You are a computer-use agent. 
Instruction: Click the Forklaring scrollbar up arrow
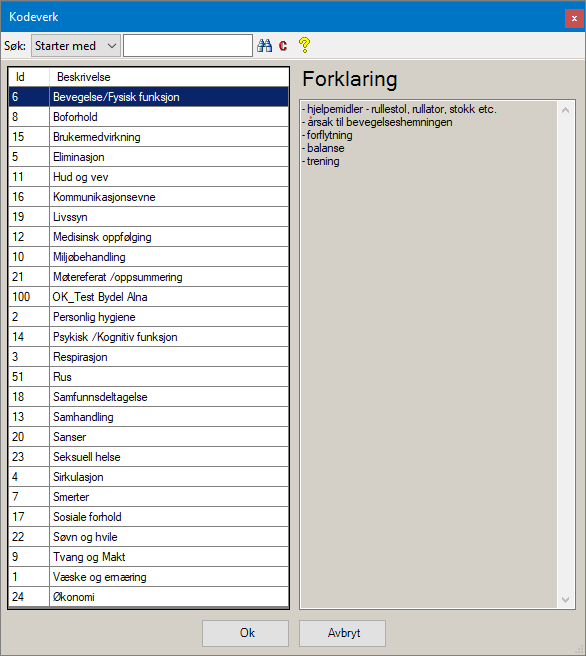coord(566,110)
